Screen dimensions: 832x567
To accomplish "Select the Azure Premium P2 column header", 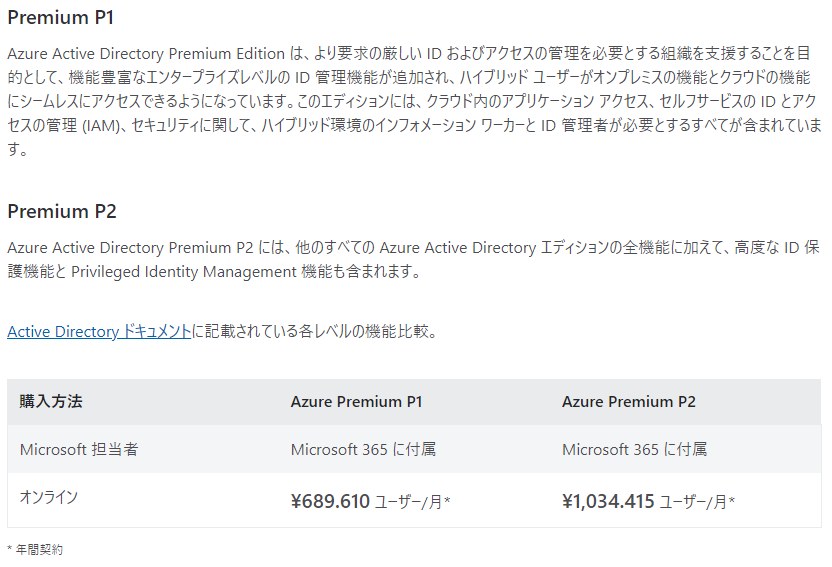I will point(629,402).
